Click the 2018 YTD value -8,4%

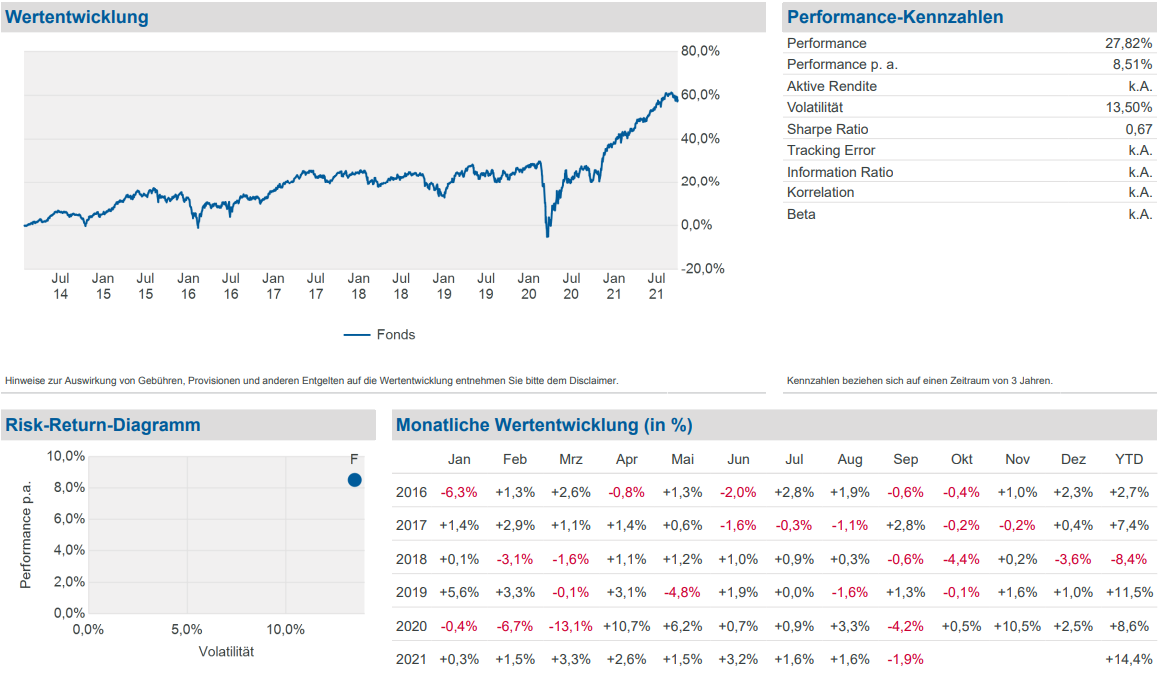1131,559
